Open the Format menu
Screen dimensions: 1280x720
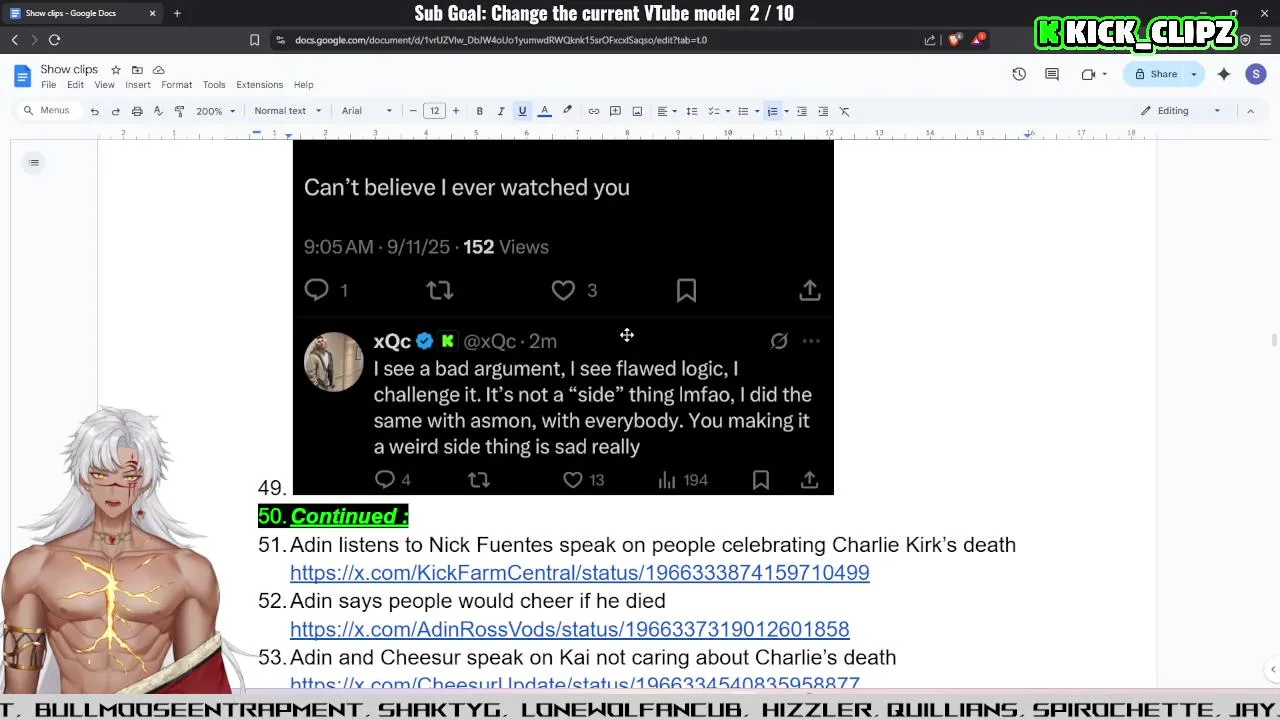176,85
